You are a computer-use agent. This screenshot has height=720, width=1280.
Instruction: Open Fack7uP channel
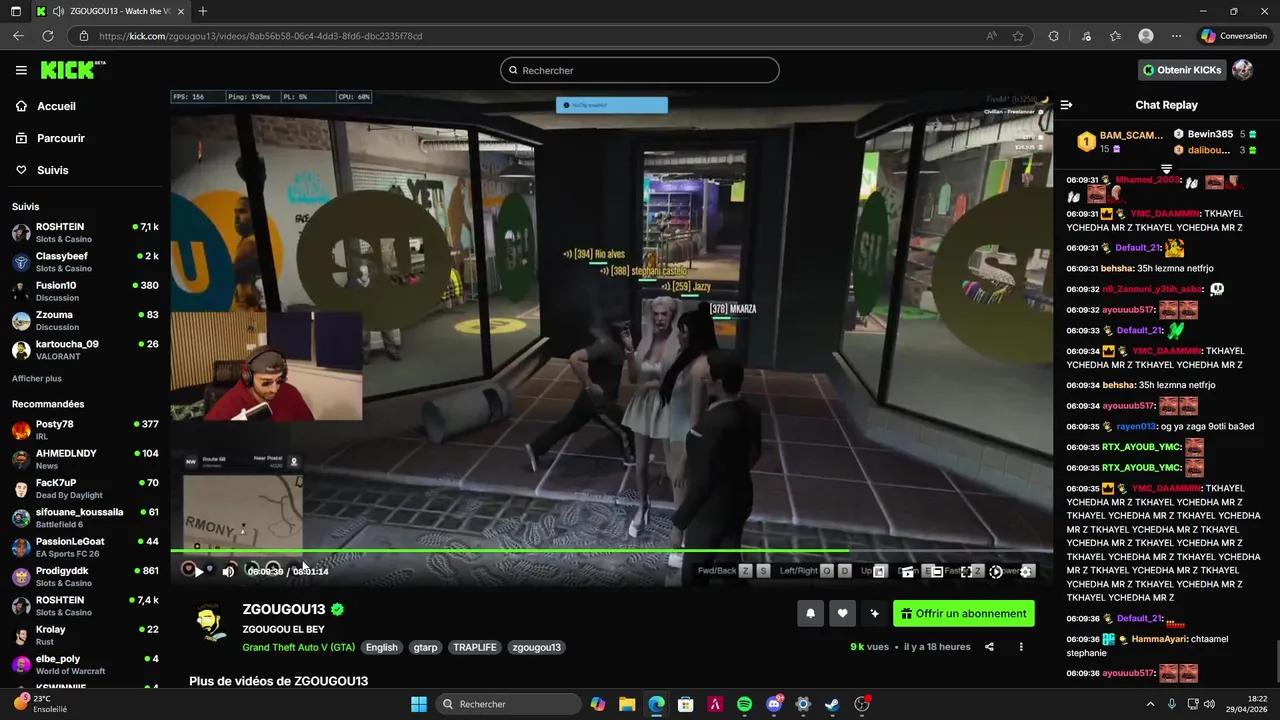point(85,488)
